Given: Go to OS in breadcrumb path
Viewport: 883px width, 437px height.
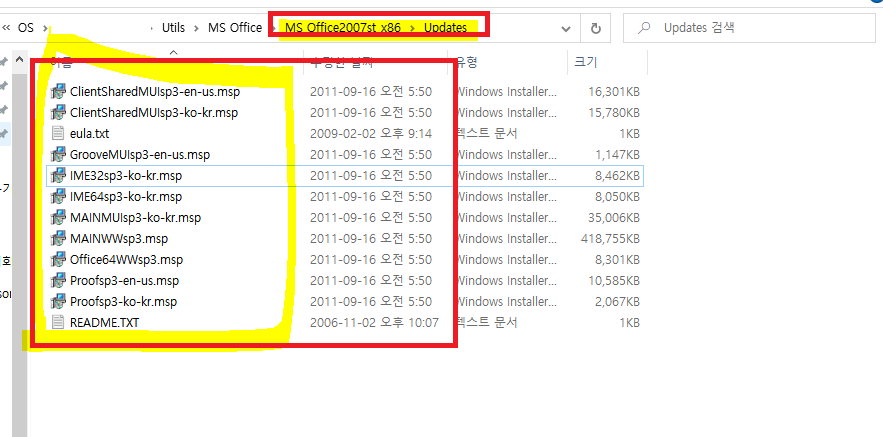Looking at the screenshot, I should [26, 28].
